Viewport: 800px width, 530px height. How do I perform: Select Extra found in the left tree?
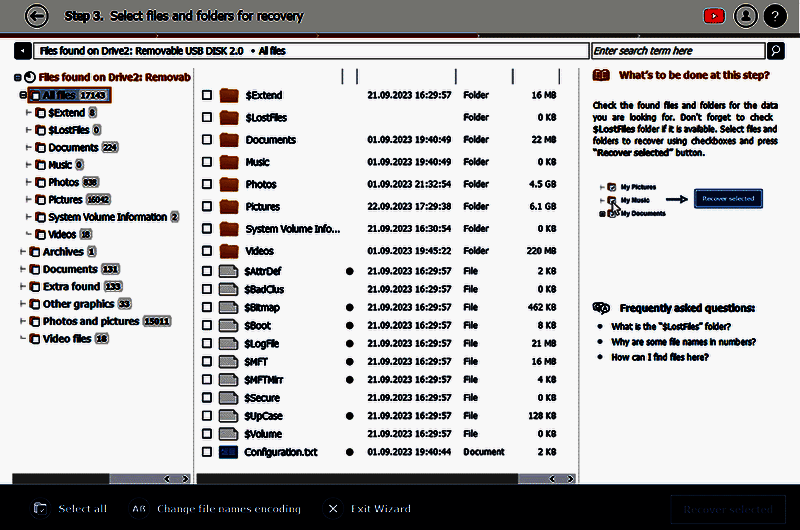(71, 287)
